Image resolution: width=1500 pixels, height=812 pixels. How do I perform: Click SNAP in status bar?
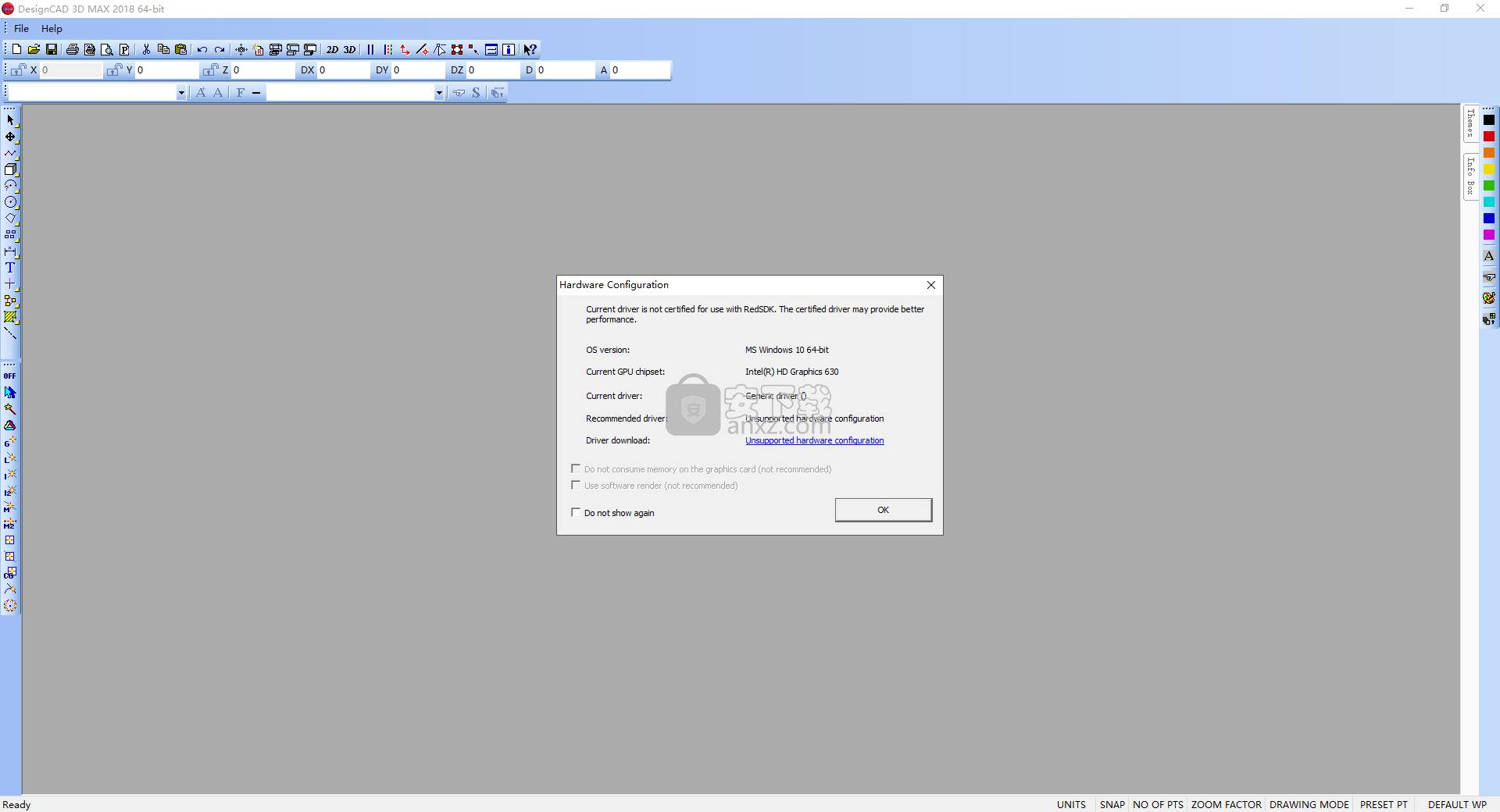[1112, 804]
